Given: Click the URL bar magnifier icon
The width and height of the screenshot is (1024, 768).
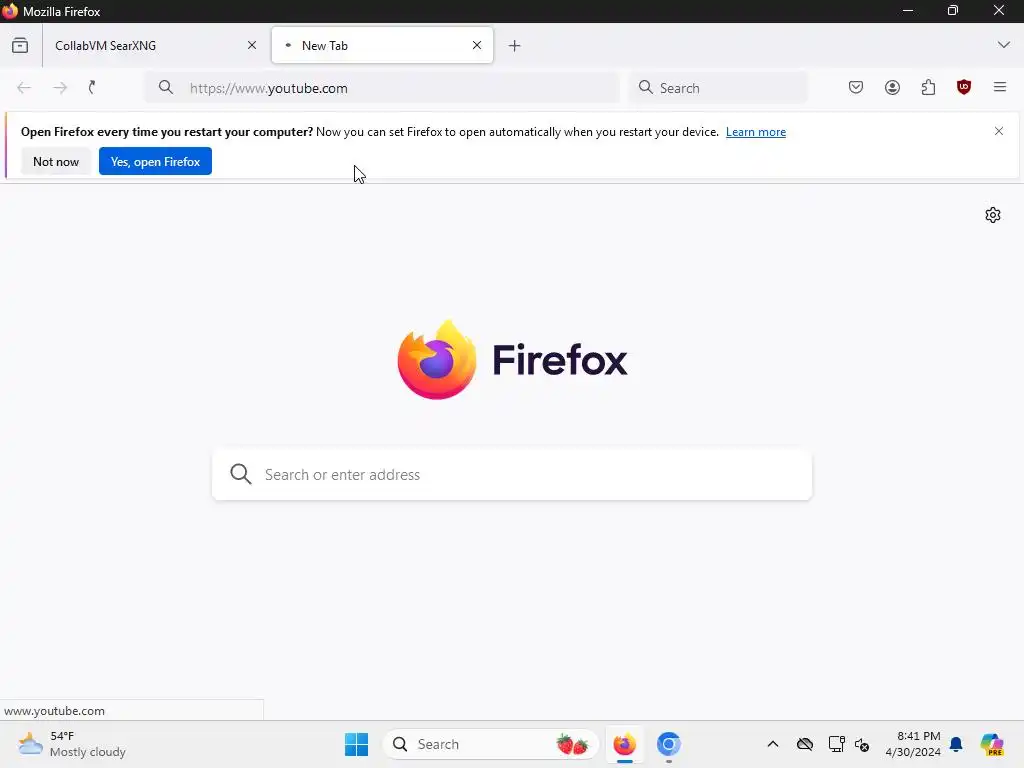Looking at the screenshot, I should click(x=166, y=88).
